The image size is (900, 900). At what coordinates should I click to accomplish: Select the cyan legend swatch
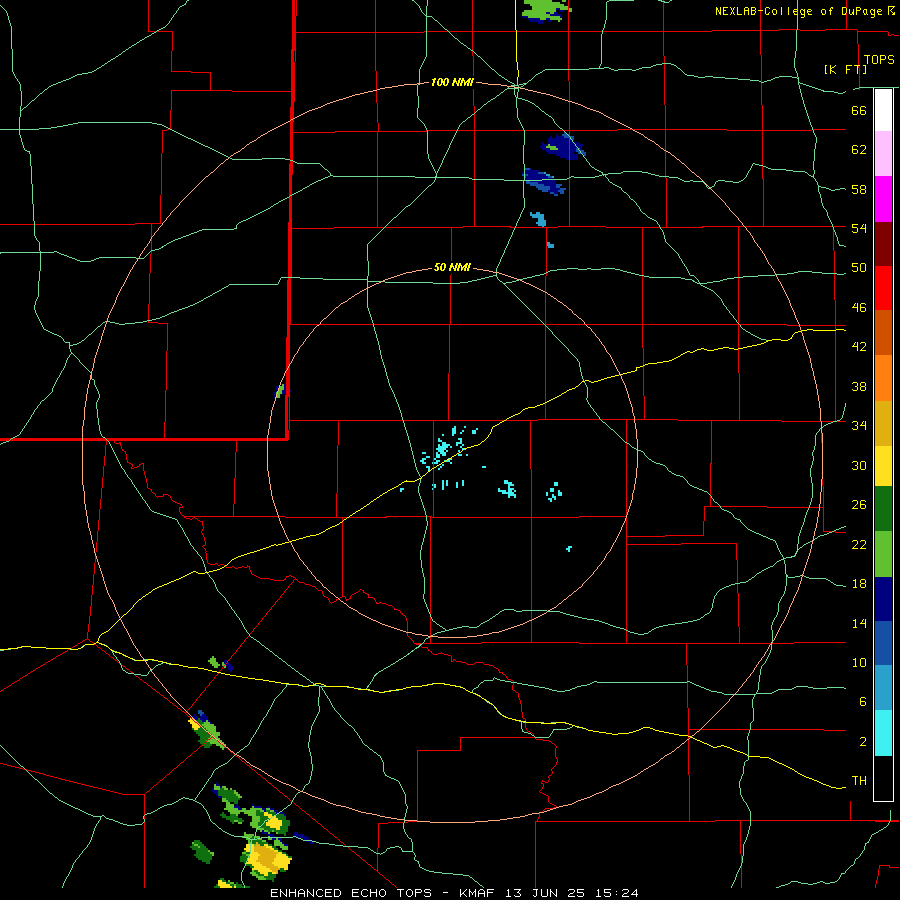coord(883,734)
